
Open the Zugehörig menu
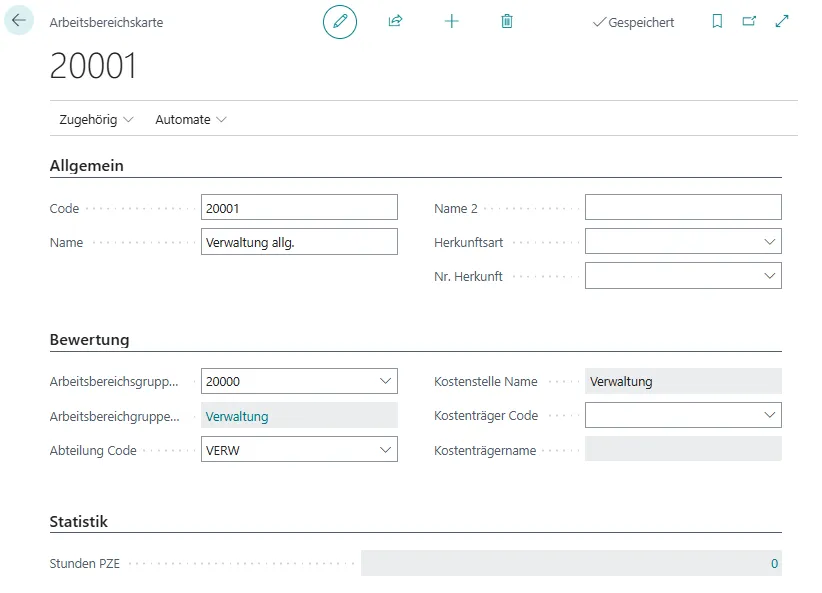pyautogui.click(x=96, y=119)
